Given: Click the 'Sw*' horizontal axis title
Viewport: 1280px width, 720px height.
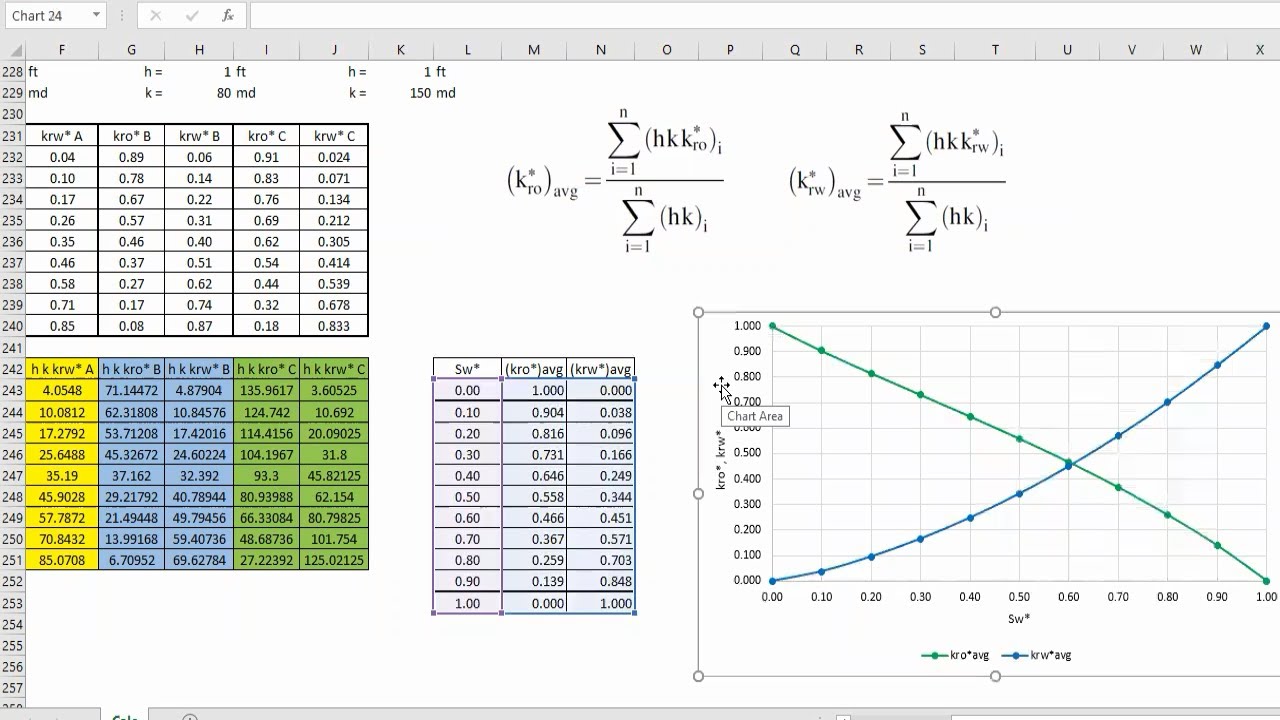Looking at the screenshot, I should click(x=1019, y=619).
